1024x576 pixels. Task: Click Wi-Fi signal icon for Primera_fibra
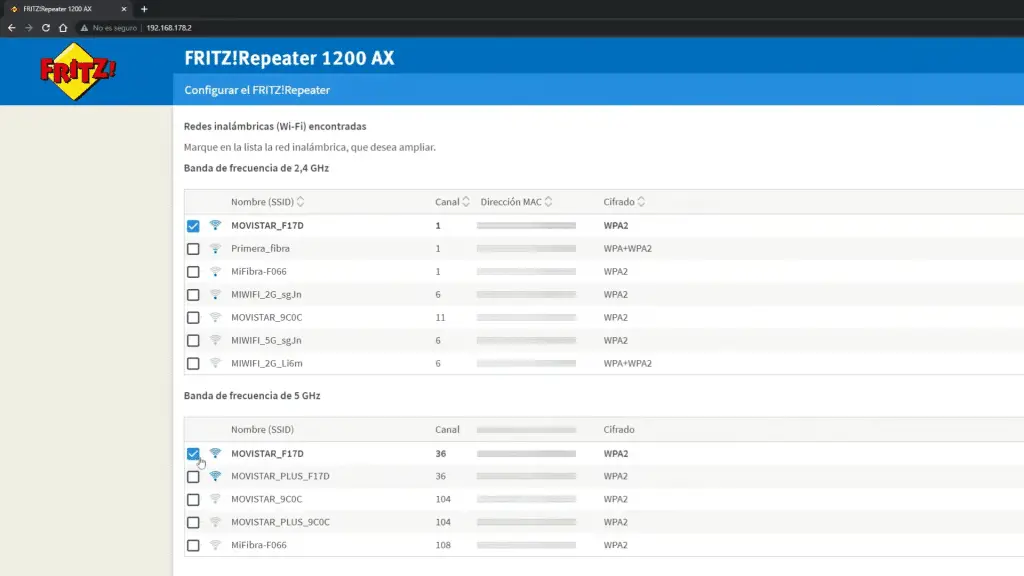pos(215,248)
